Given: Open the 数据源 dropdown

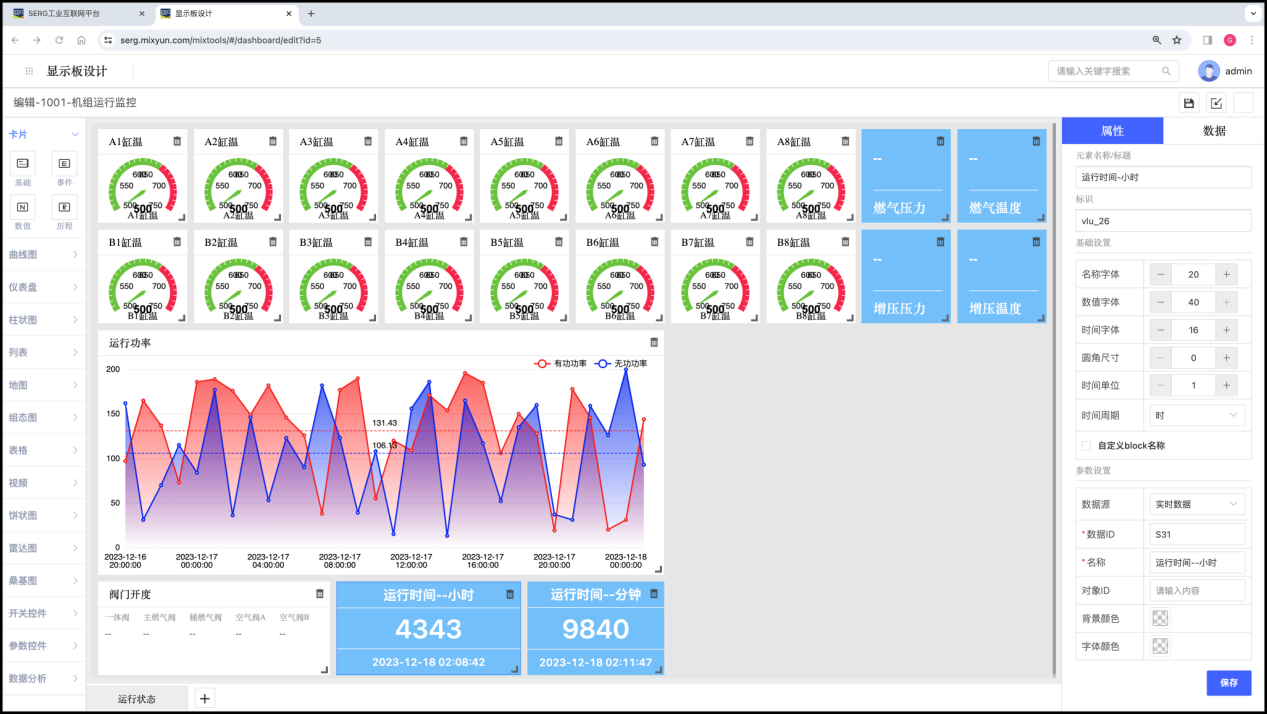Looking at the screenshot, I should tap(1196, 504).
